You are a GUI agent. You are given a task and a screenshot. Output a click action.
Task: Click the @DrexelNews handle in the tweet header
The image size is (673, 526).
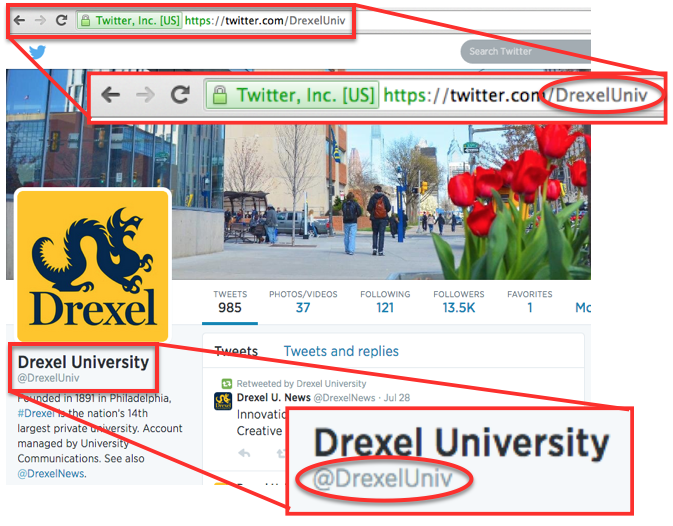(x=344, y=398)
